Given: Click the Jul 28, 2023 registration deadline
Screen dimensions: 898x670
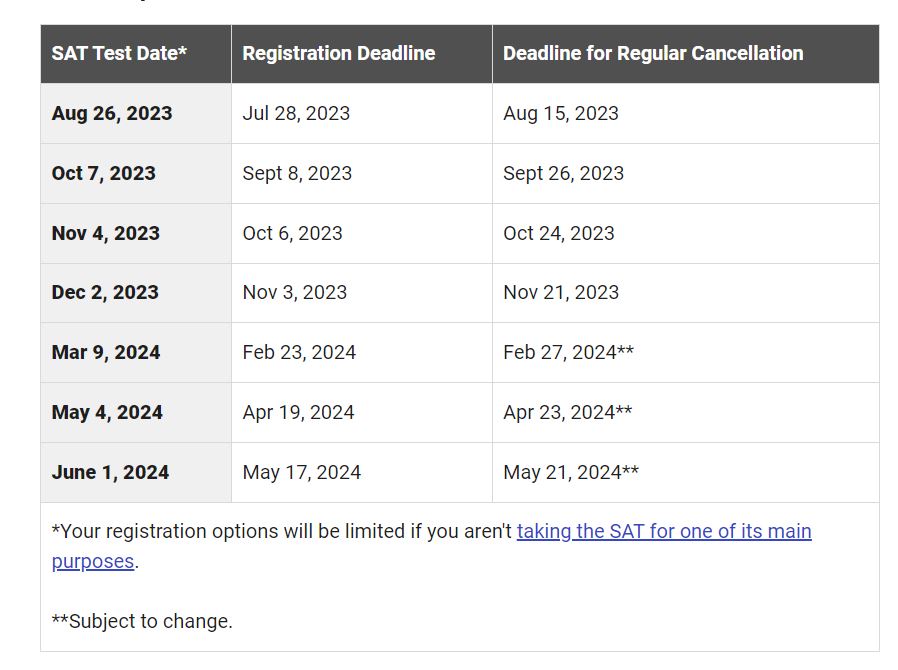Looking at the screenshot, I should [x=296, y=113].
